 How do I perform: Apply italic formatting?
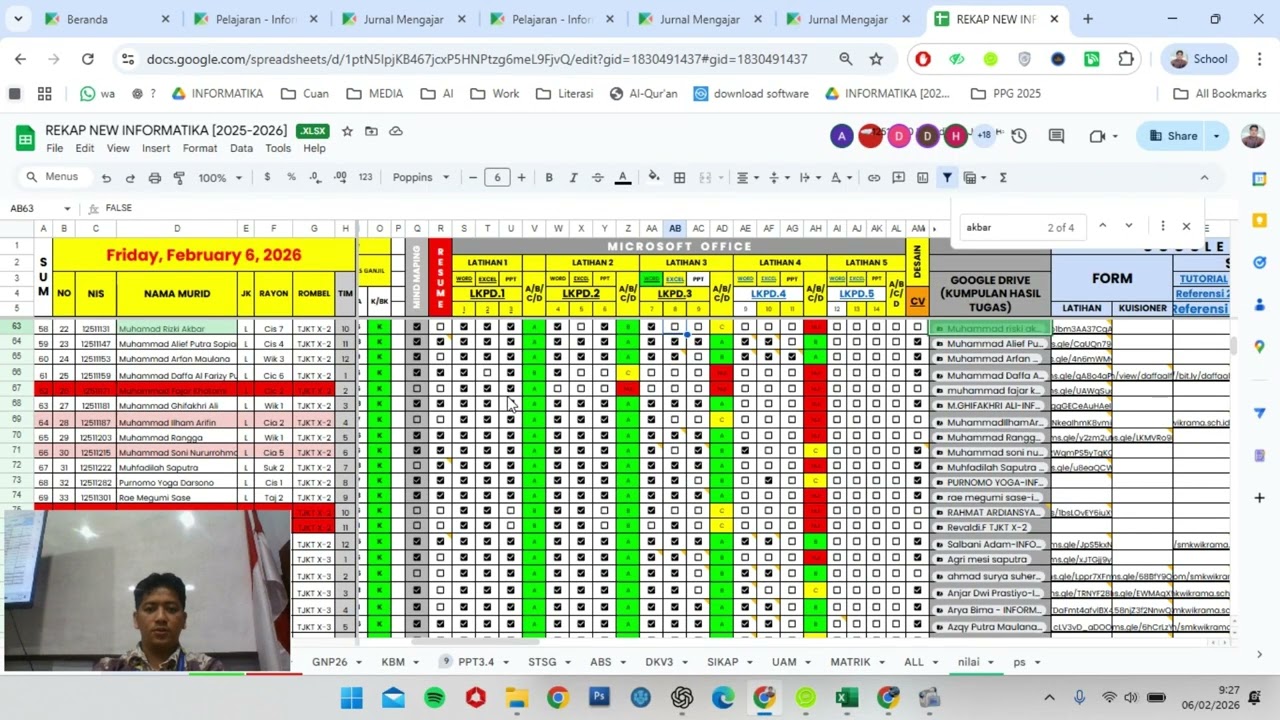[573, 178]
